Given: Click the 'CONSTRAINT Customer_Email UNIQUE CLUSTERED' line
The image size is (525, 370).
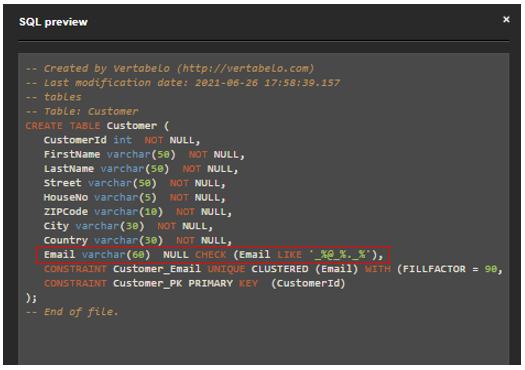Looking at the screenshot, I should 273,270.
